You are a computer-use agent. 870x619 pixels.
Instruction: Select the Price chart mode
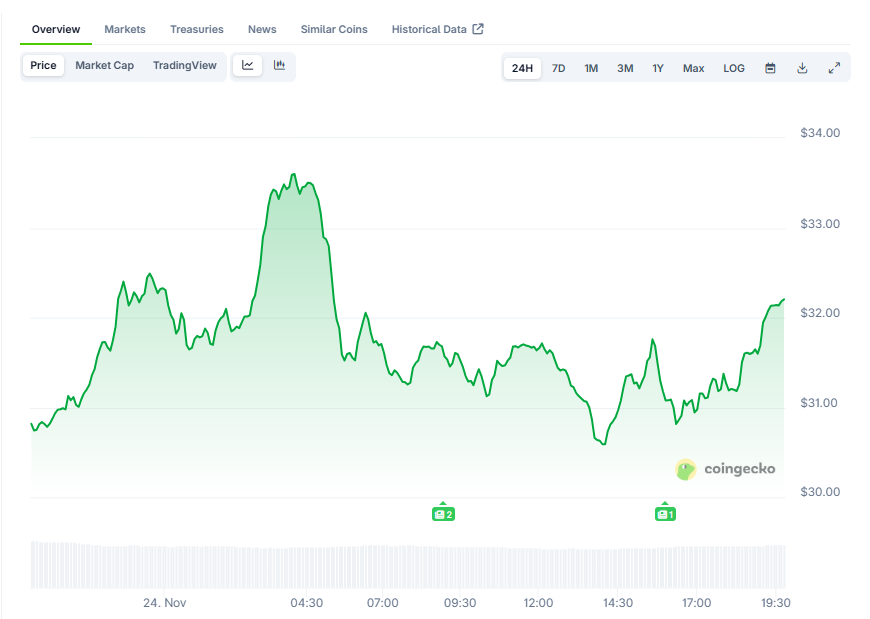click(x=43, y=66)
